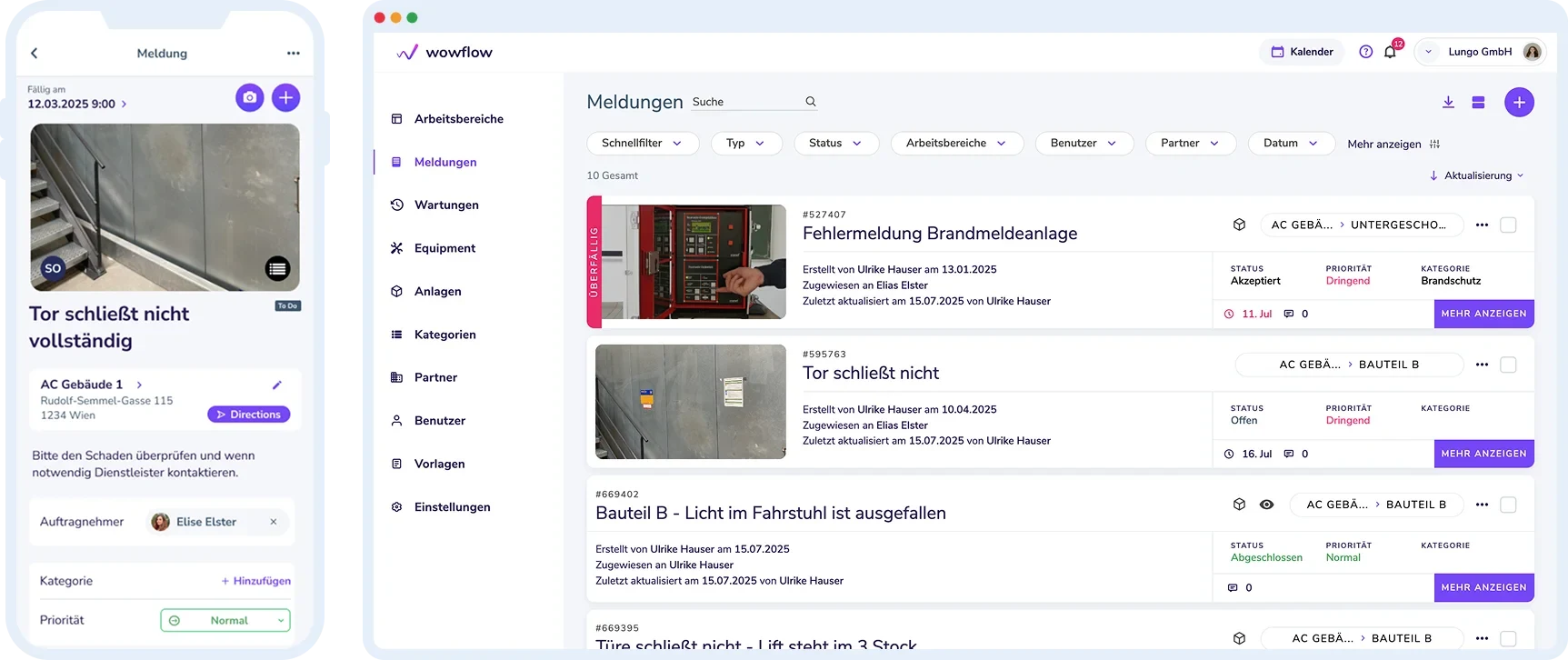Click the search magnifier icon

coord(811,102)
